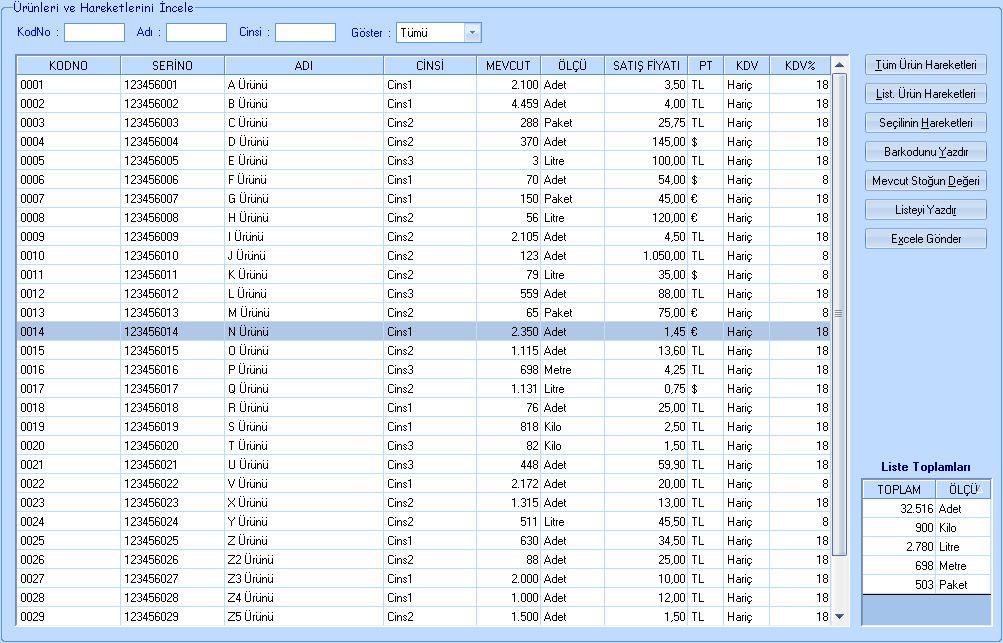Click the Cinsi filter input
1003x643 pixels.
point(305,33)
